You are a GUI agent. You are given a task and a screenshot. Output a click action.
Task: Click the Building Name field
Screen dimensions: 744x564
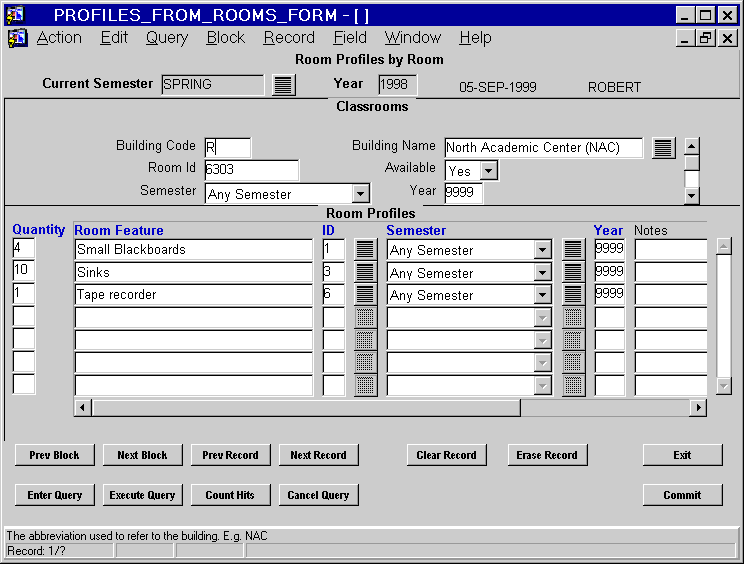click(x=544, y=148)
